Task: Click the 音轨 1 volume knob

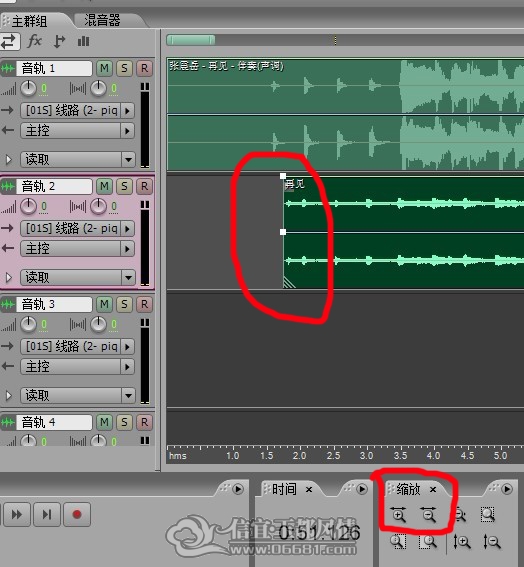Action: click(28, 88)
